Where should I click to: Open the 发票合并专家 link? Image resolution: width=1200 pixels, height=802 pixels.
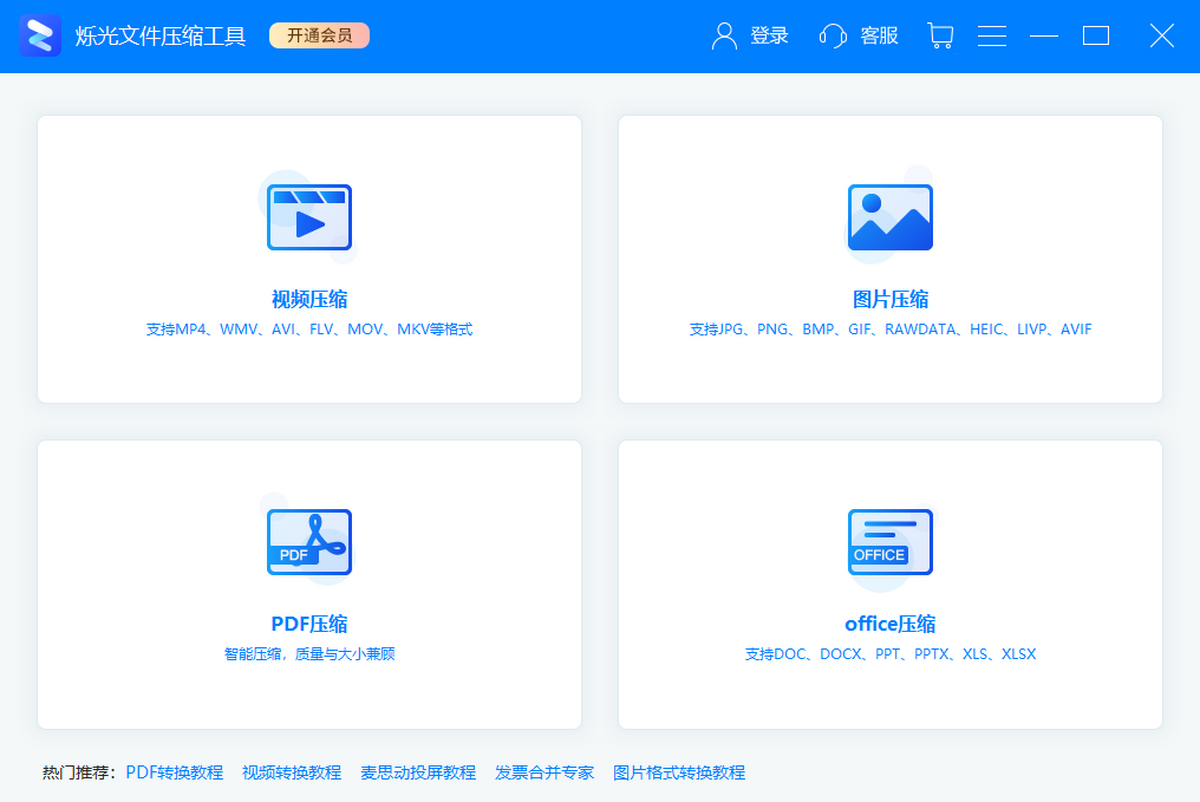[x=545, y=772]
